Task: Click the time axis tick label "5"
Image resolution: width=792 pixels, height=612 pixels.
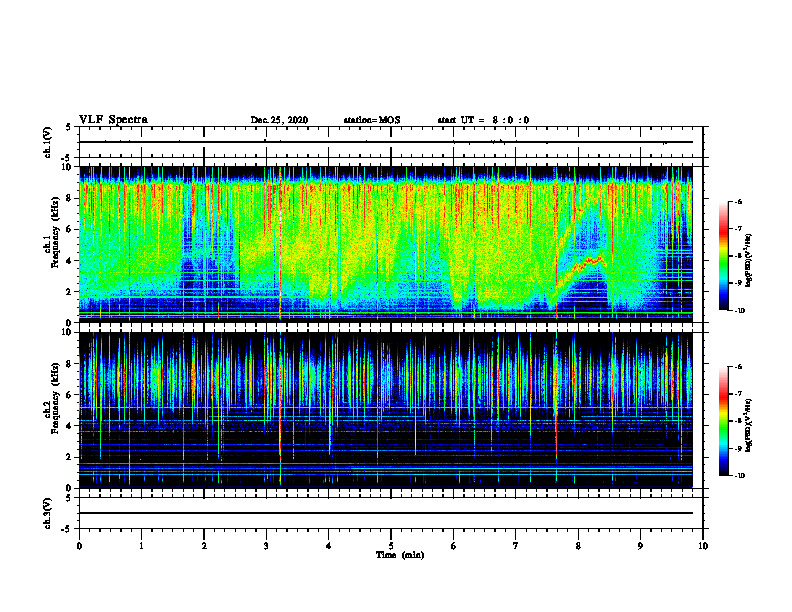Action: [x=391, y=546]
